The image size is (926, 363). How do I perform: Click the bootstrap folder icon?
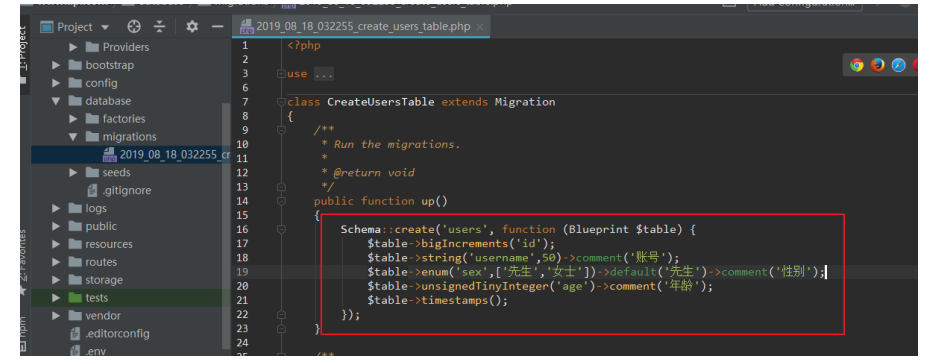[x=75, y=65]
